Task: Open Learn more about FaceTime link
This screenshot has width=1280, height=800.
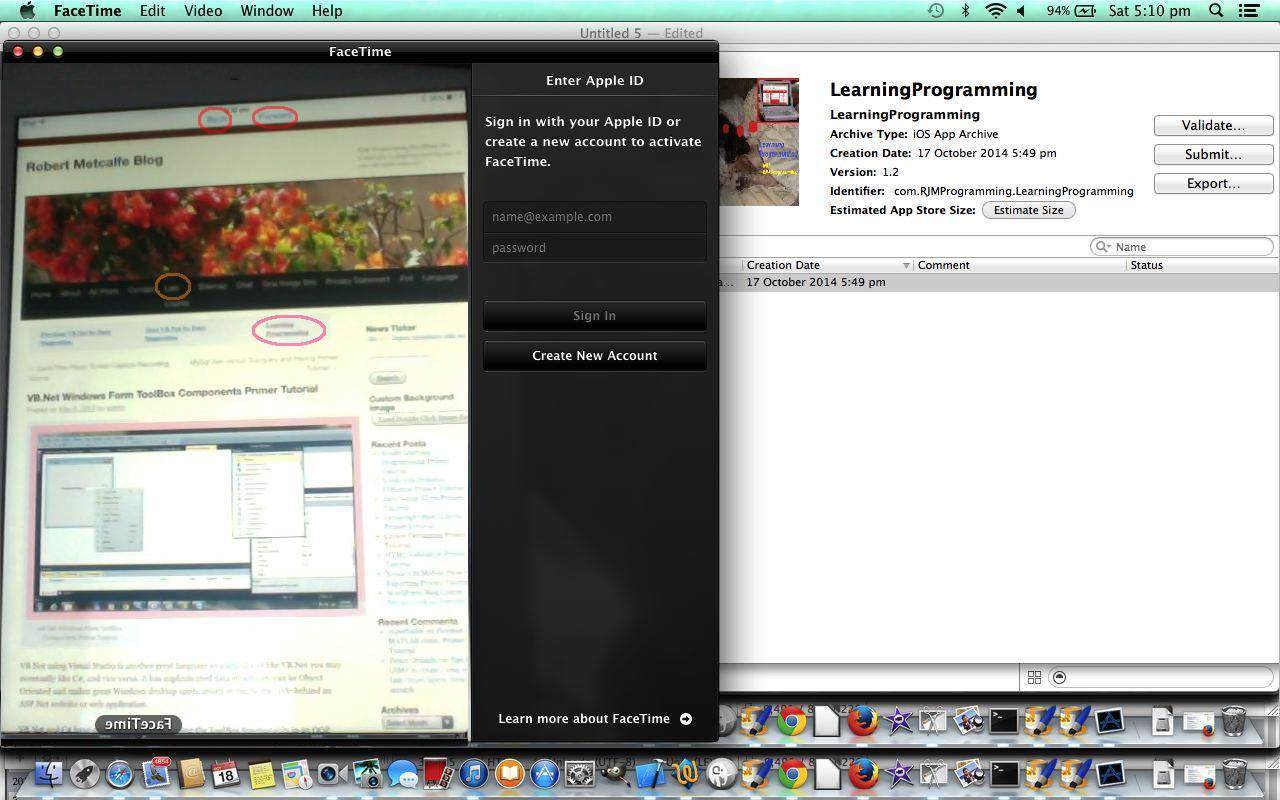Action: click(584, 719)
